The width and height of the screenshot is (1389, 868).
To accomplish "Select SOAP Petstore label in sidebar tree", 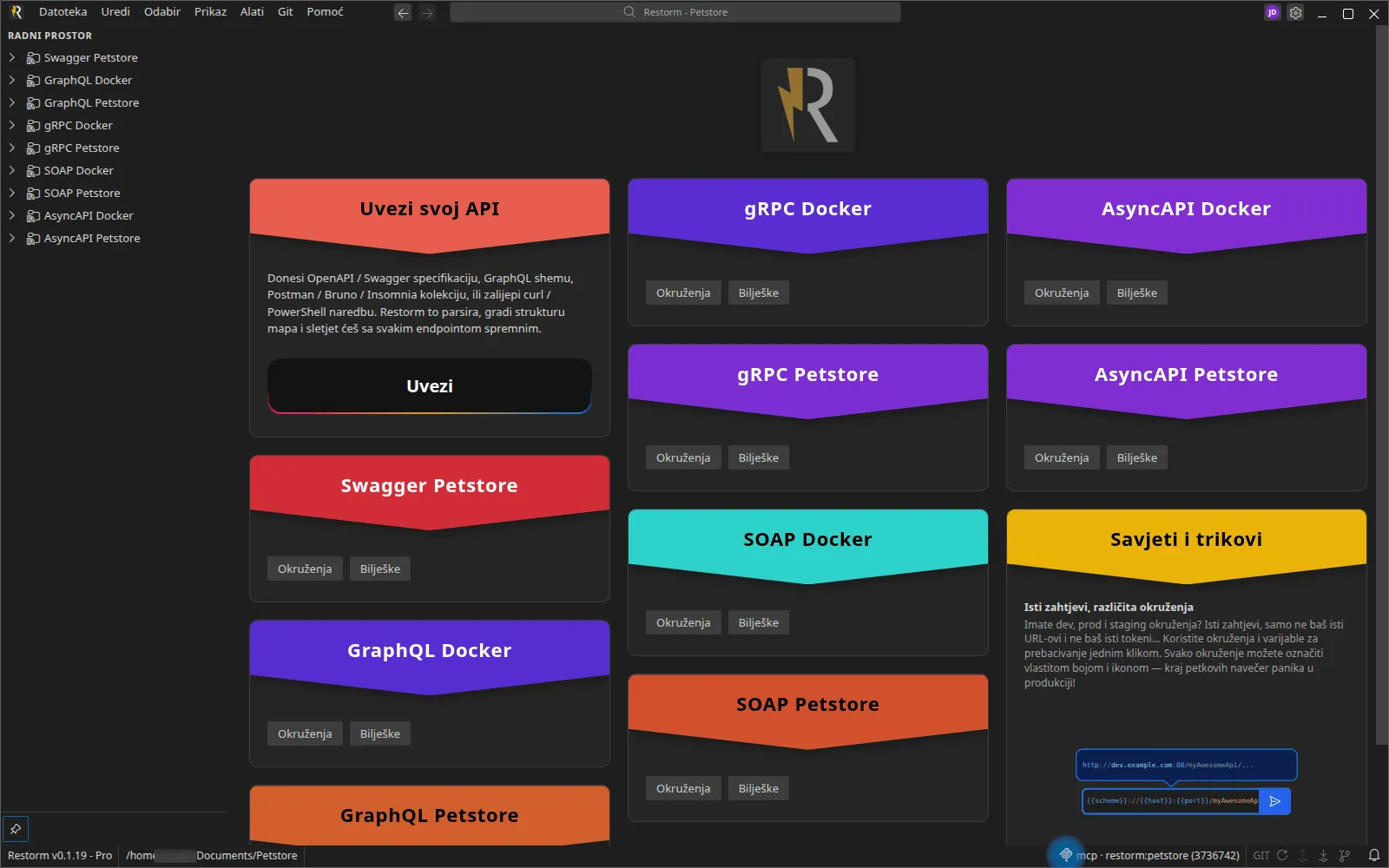I will tap(82, 194).
